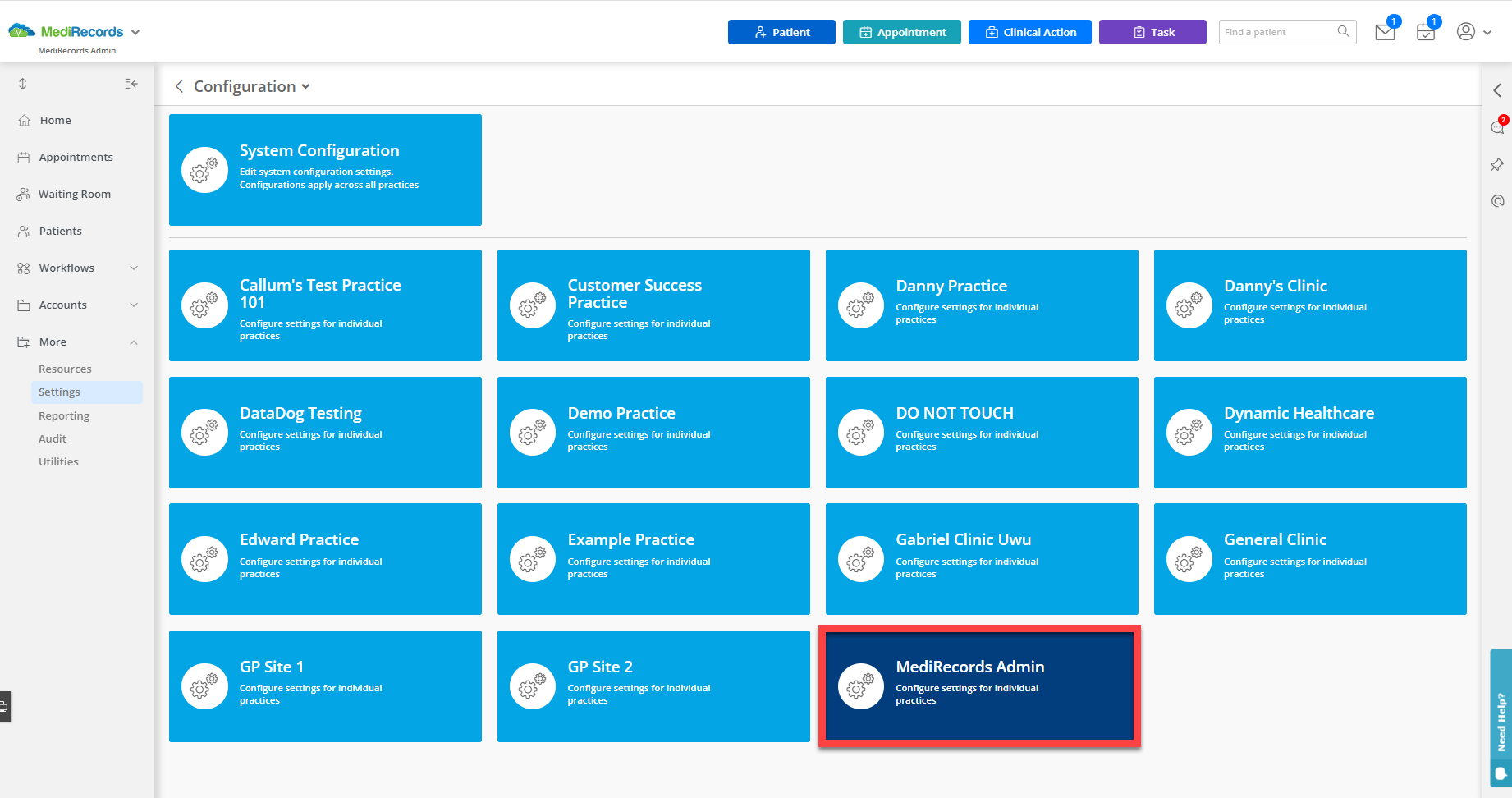Click the Patients icon in sidebar
Viewport: 1512px width, 798px height.
tap(24, 232)
